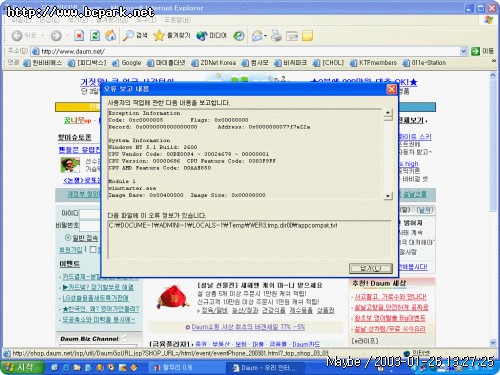Open the '카드빚? 장기할부로 해결' event link
Screen dimensions: 500x375
coord(98,287)
